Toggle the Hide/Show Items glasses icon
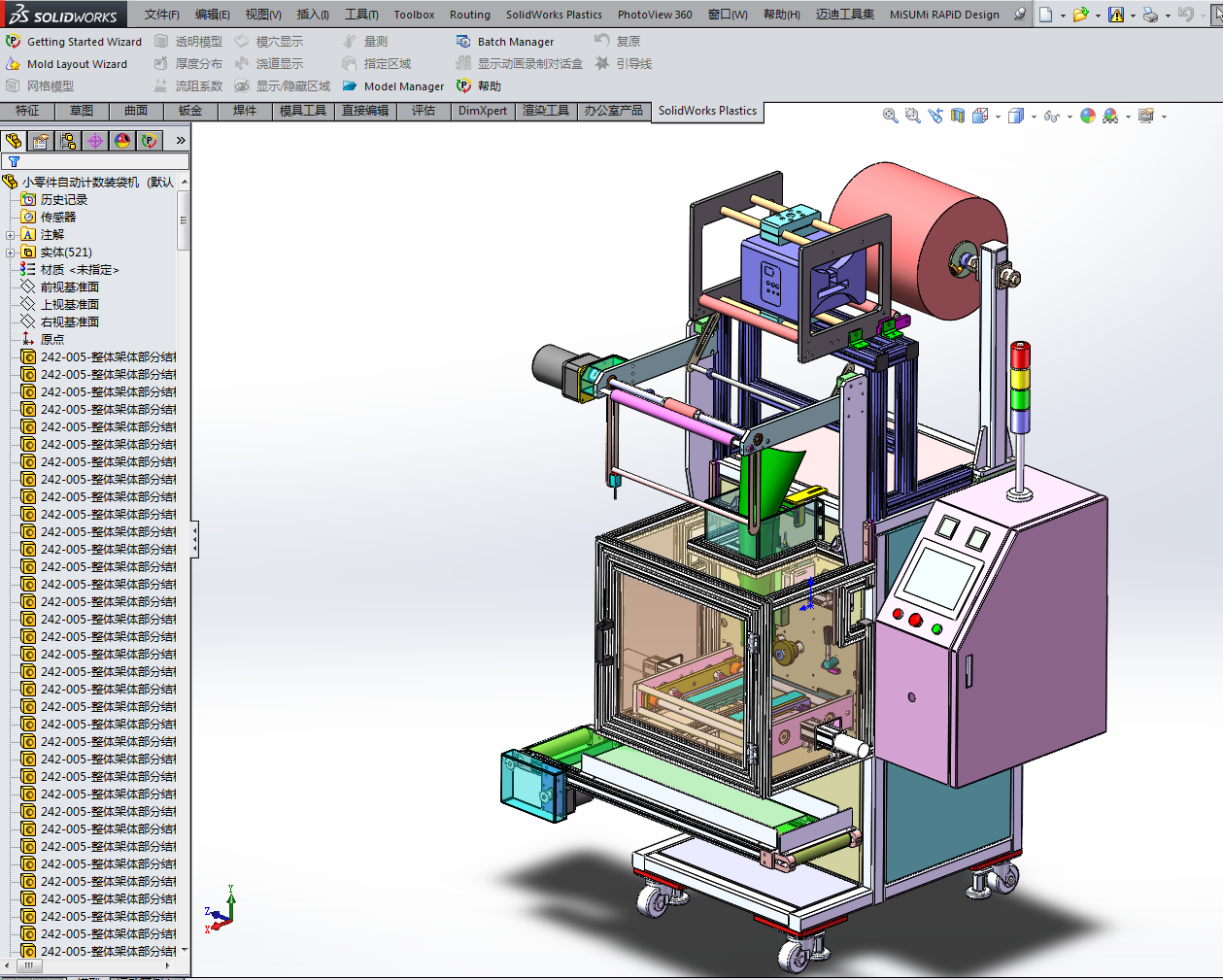Viewport: 1223px width, 980px height. click(1051, 117)
